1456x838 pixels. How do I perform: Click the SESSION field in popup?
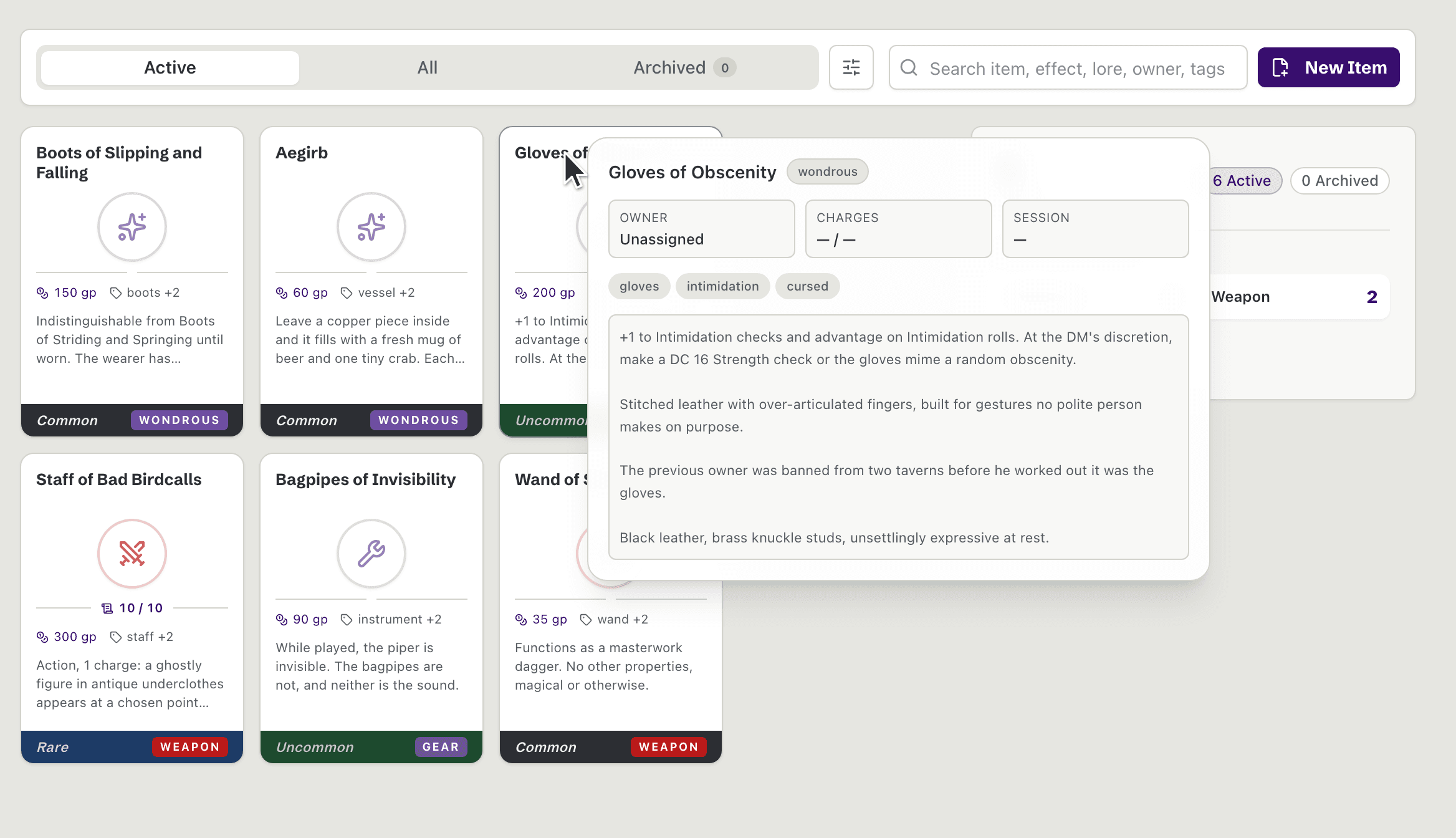click(1095, 229)
